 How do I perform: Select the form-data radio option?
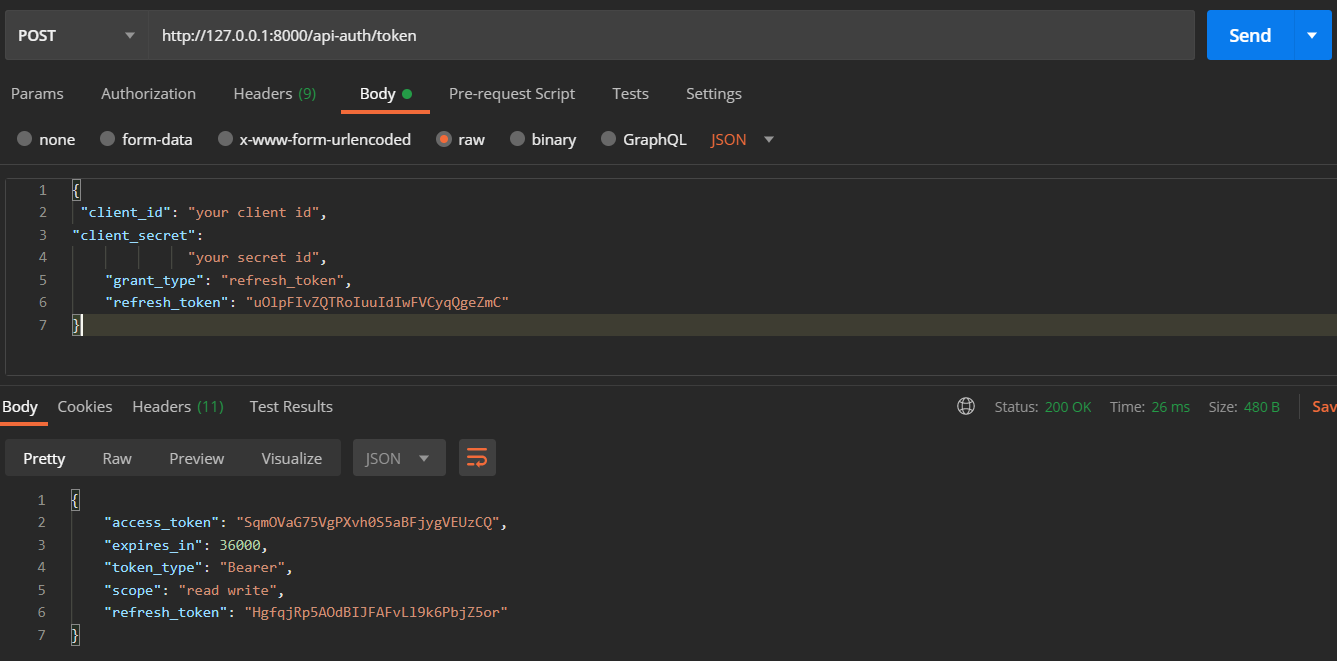click(108, 140)
